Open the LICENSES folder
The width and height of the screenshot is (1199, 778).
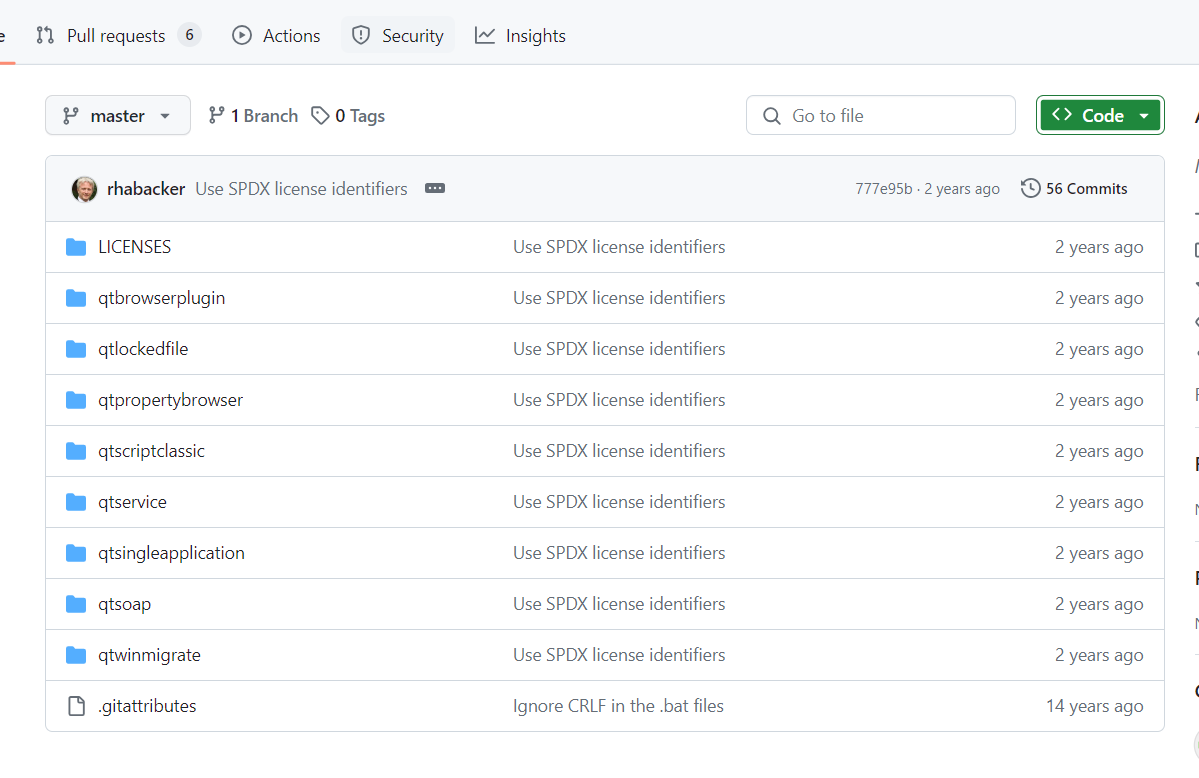coord(135,247)
